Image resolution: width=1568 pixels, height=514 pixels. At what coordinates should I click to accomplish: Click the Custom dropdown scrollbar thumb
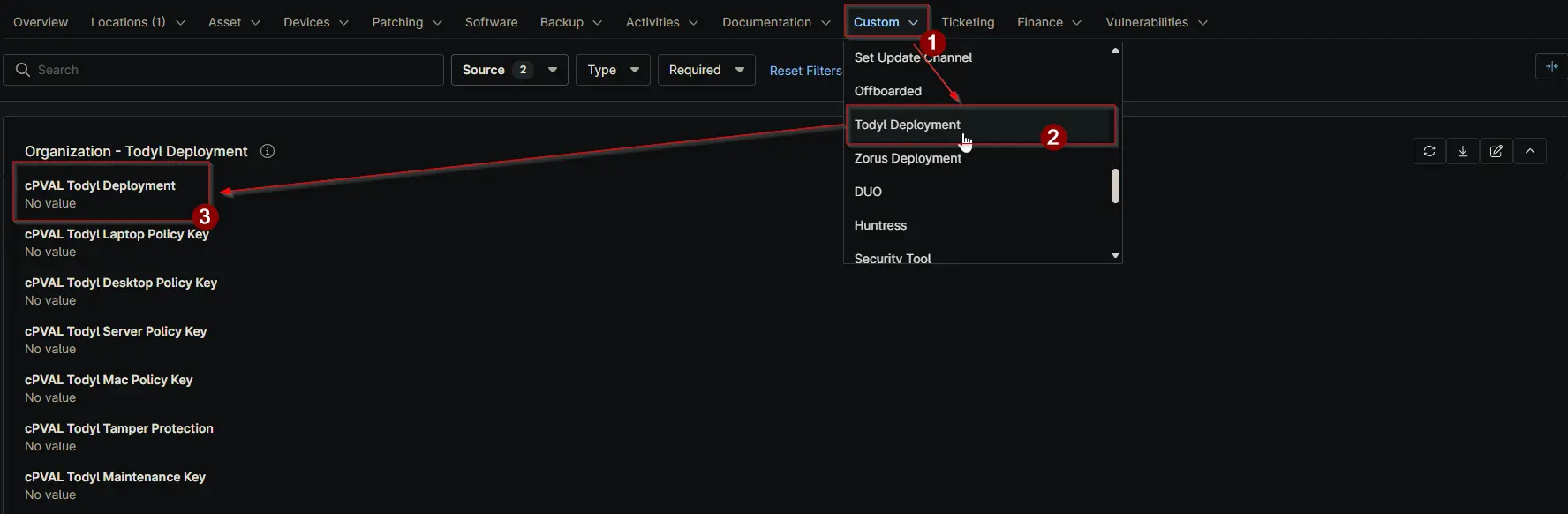(1115, 185)
